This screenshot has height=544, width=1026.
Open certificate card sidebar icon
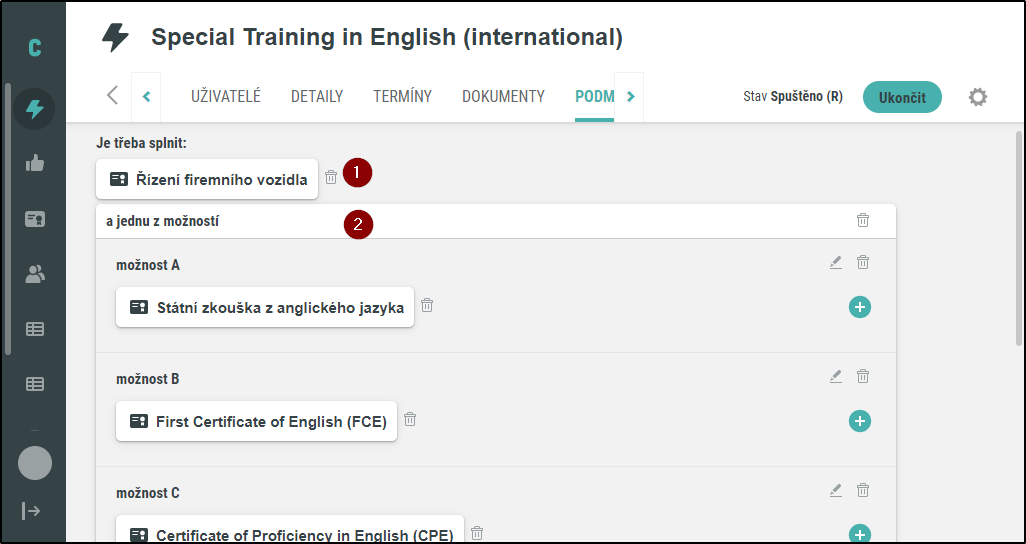(35, 219)
